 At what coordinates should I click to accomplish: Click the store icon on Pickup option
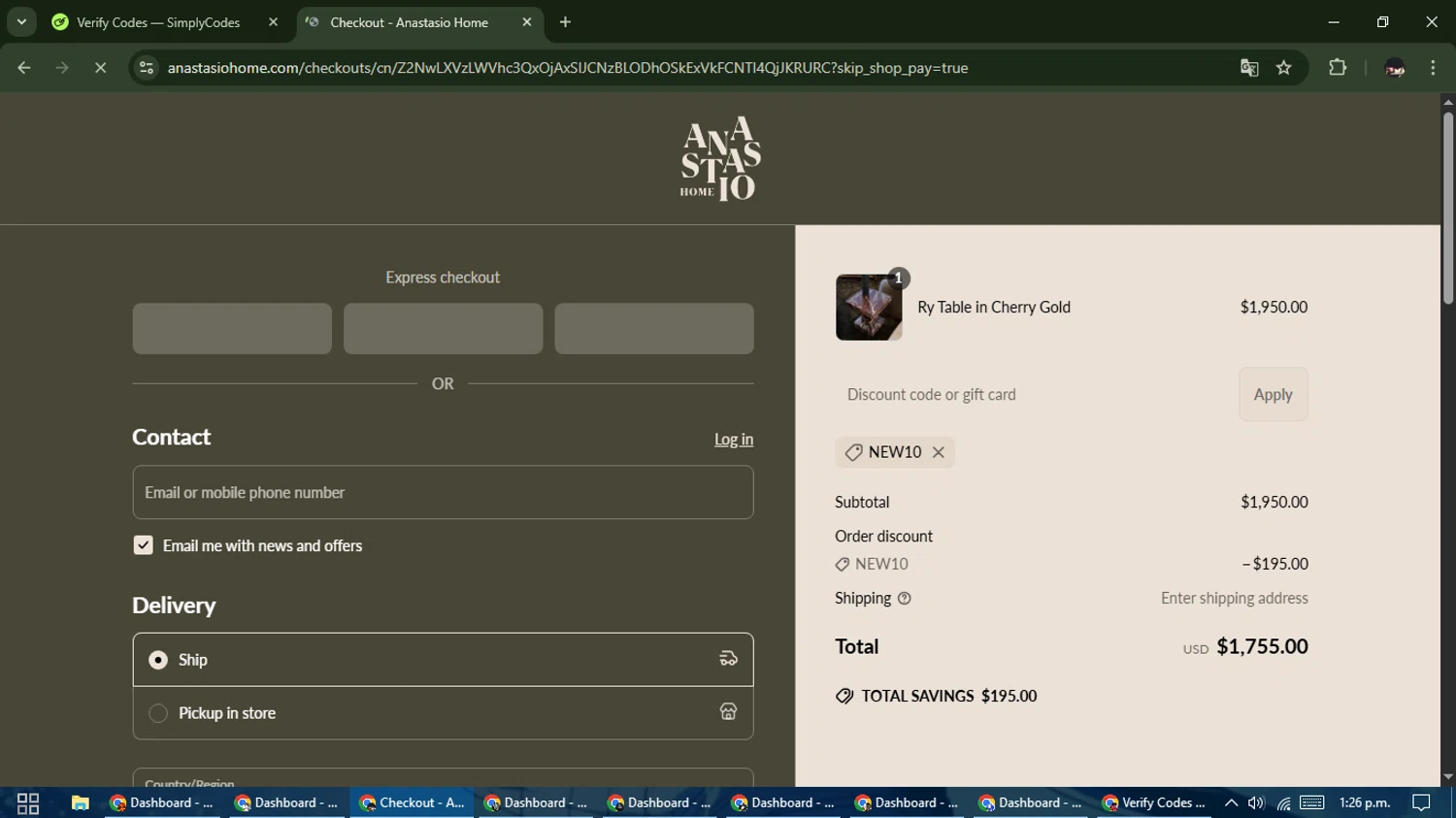[x=728, y=712]
